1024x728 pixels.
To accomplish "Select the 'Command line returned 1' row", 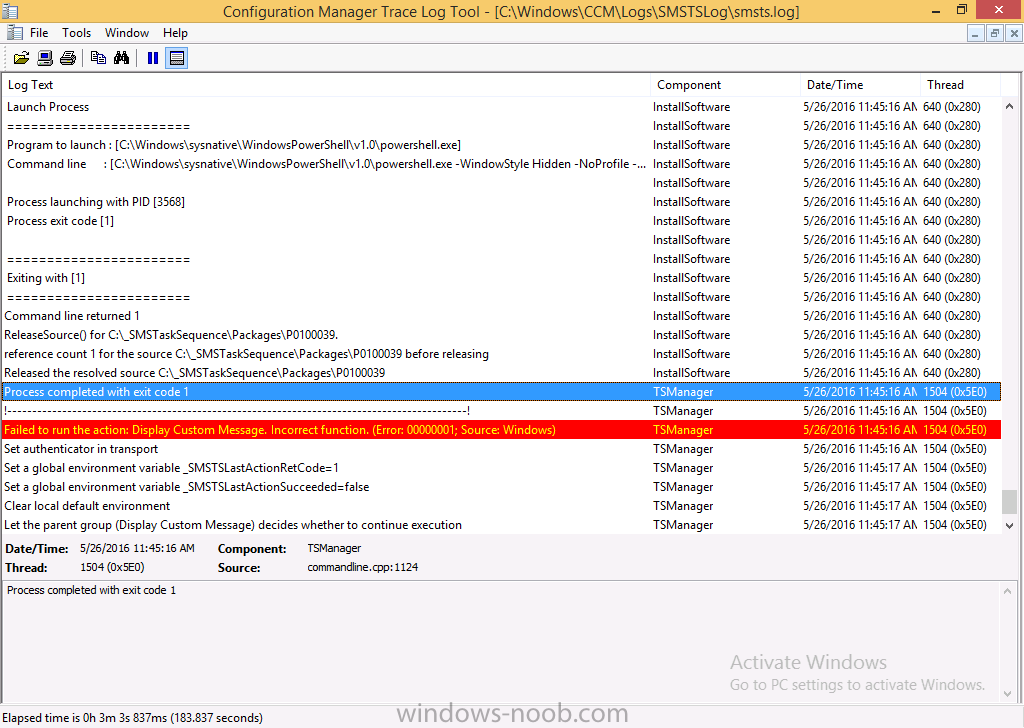I will coord(502,316).
